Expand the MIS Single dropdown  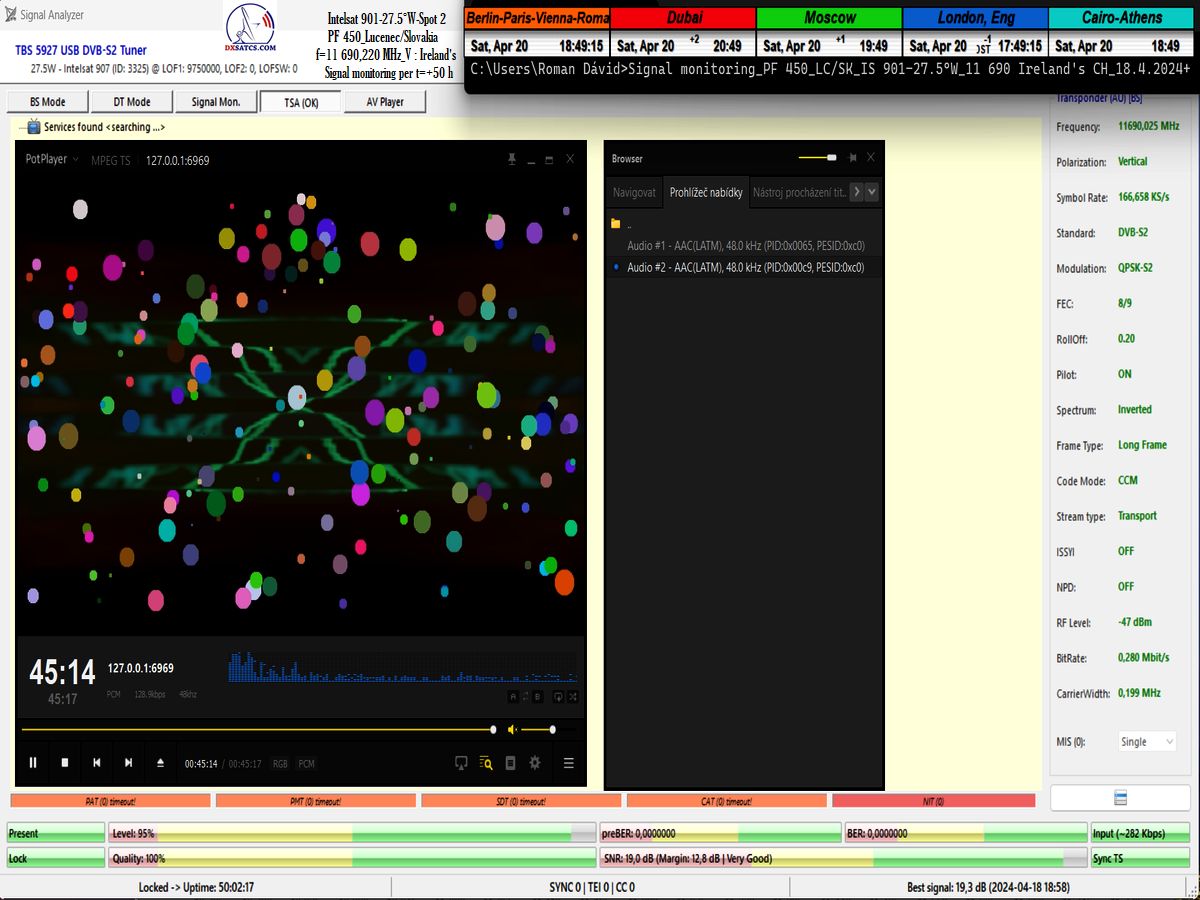point(1147,742)
